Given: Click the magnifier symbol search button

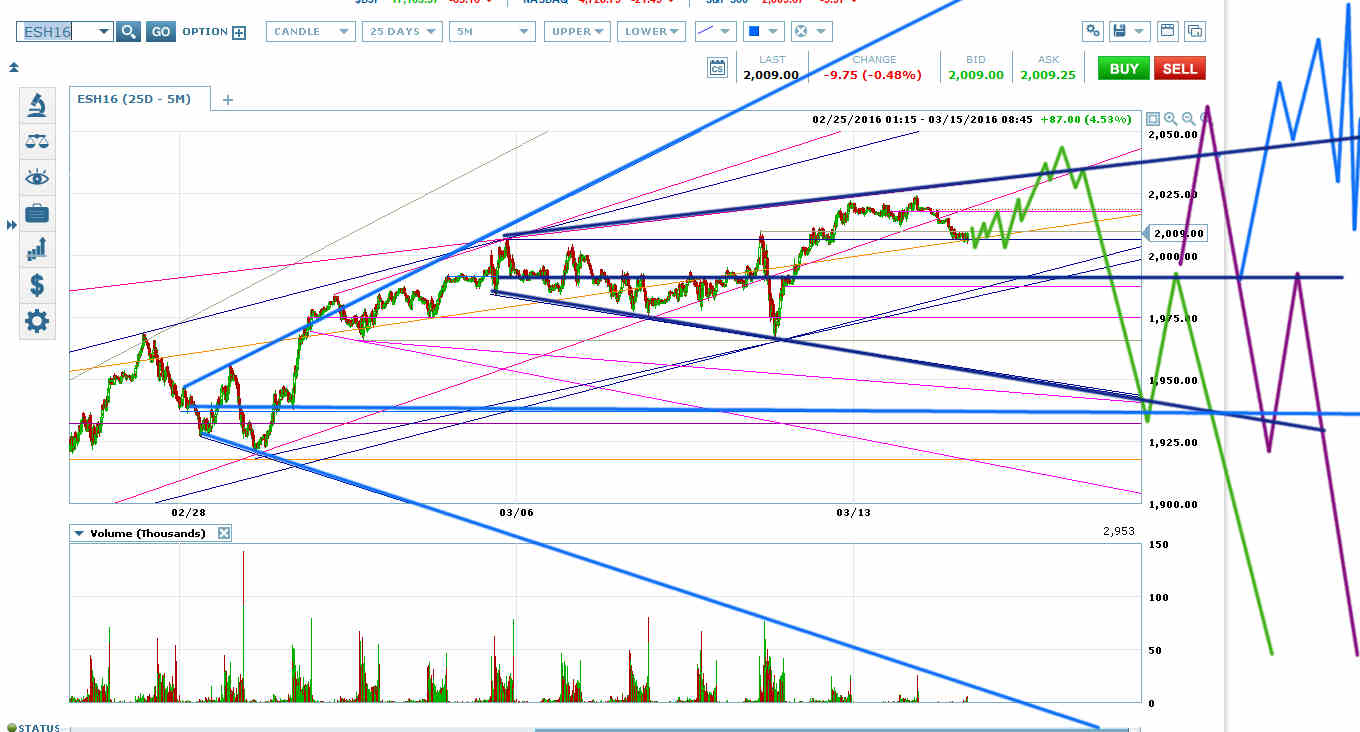Looking at the screenshot, I should (128, 32).
